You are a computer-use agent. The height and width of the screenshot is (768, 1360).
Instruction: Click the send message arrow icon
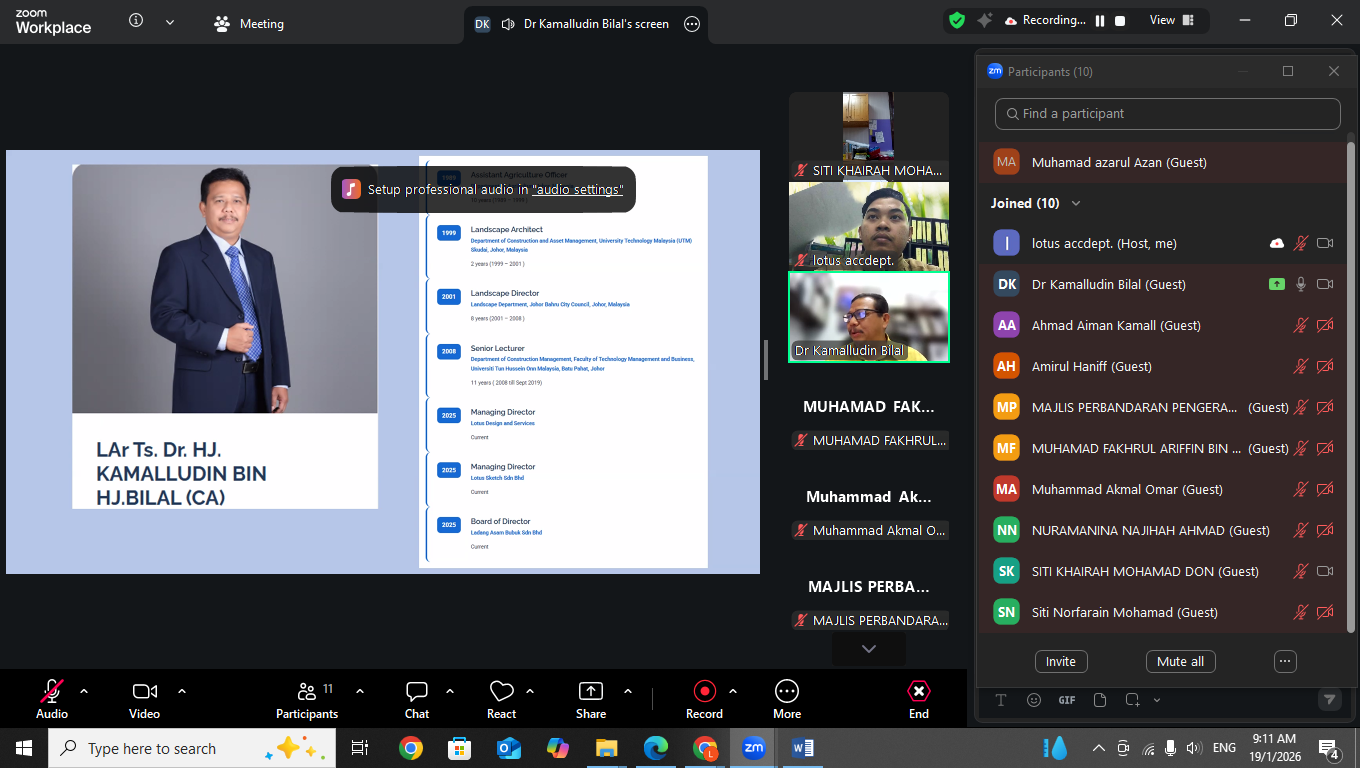click(x=1329, y=700)
